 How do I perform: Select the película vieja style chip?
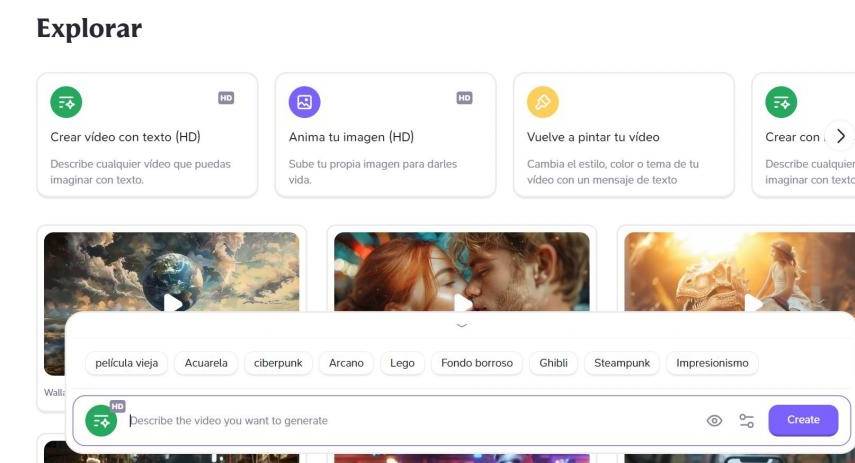(126, 363)
